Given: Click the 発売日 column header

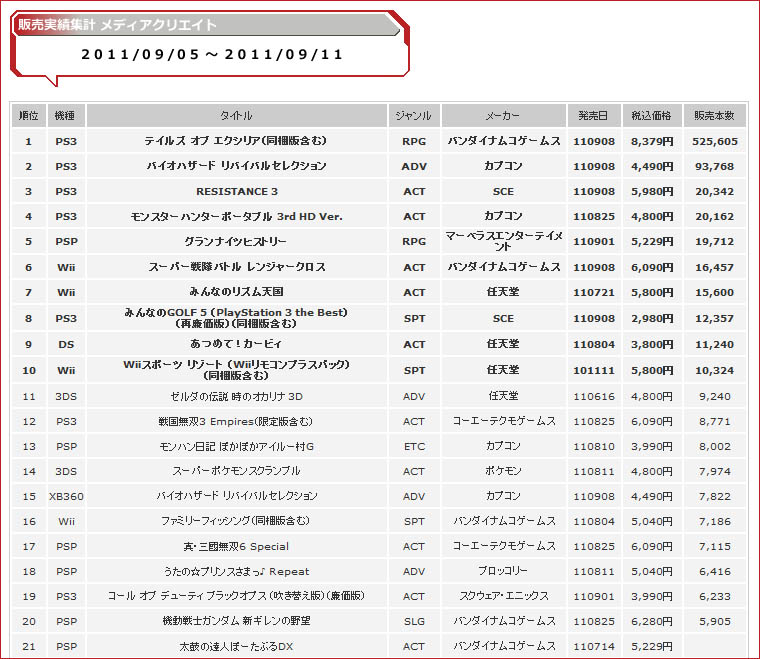Looking at the screenshot, I should [x=594, y=115].
